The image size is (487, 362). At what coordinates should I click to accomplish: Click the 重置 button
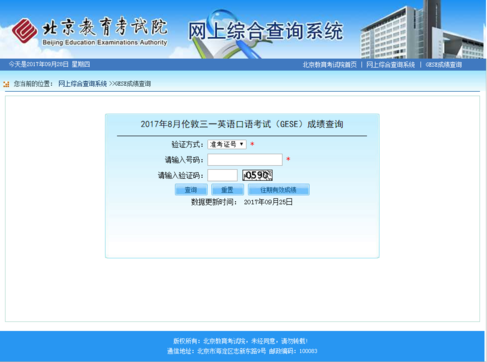(x=227, y=190)
